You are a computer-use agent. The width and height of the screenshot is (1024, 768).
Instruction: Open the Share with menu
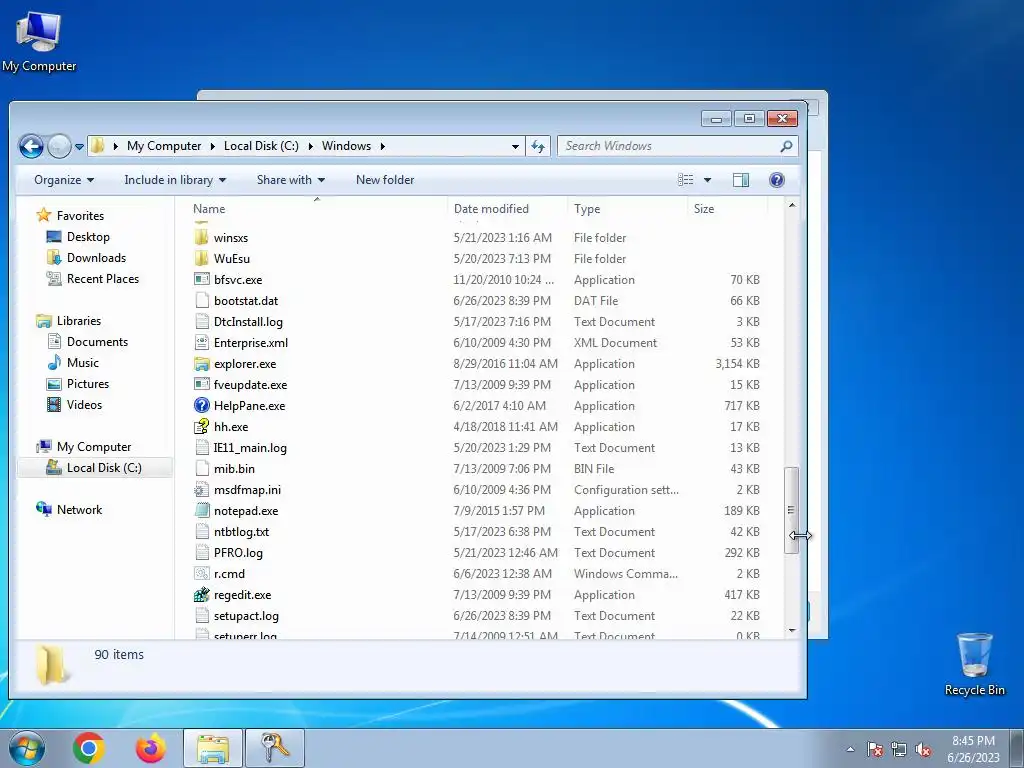coord(291,180)
